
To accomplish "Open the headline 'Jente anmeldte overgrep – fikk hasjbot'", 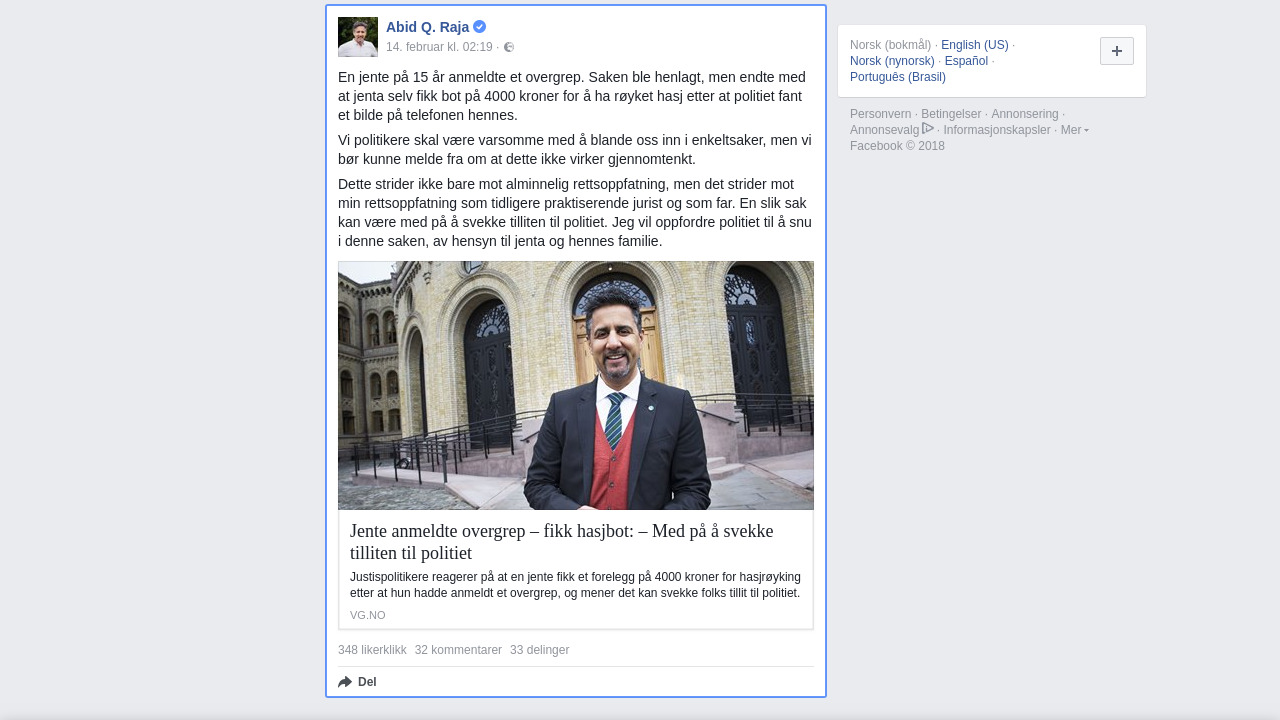I will tap(562, 542).
